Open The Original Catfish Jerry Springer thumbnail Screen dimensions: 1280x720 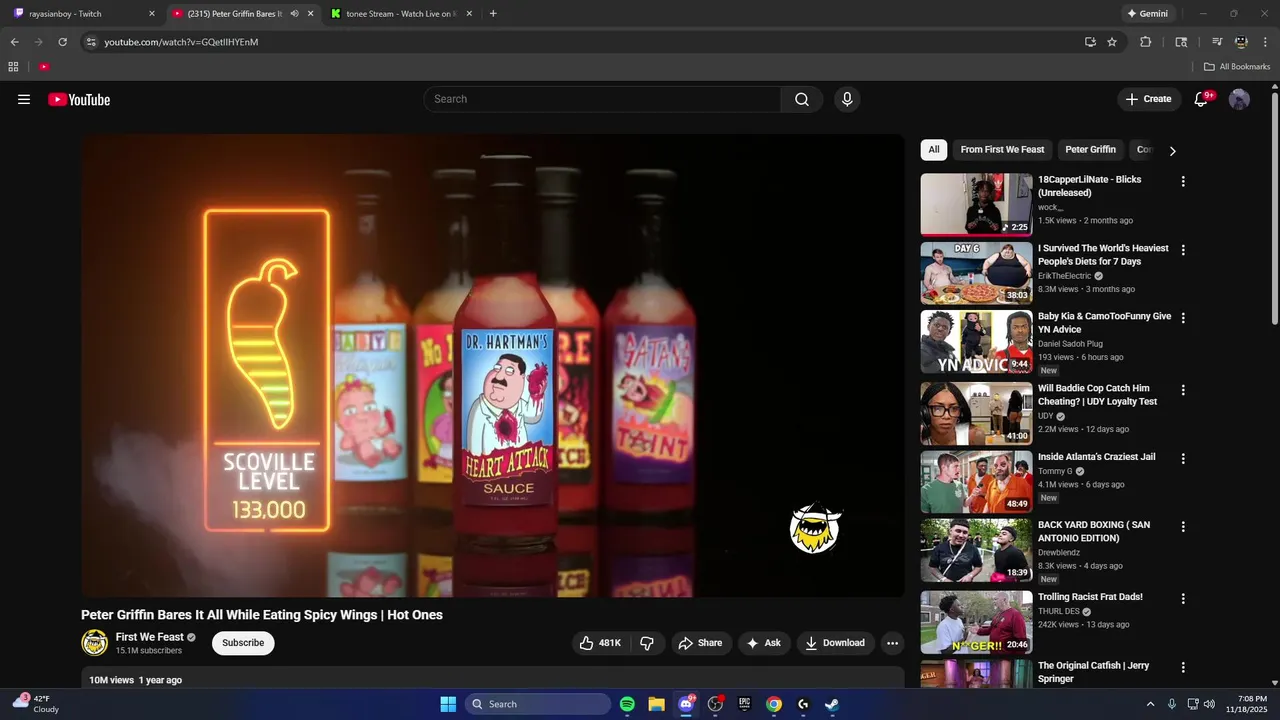click(976, 674)
